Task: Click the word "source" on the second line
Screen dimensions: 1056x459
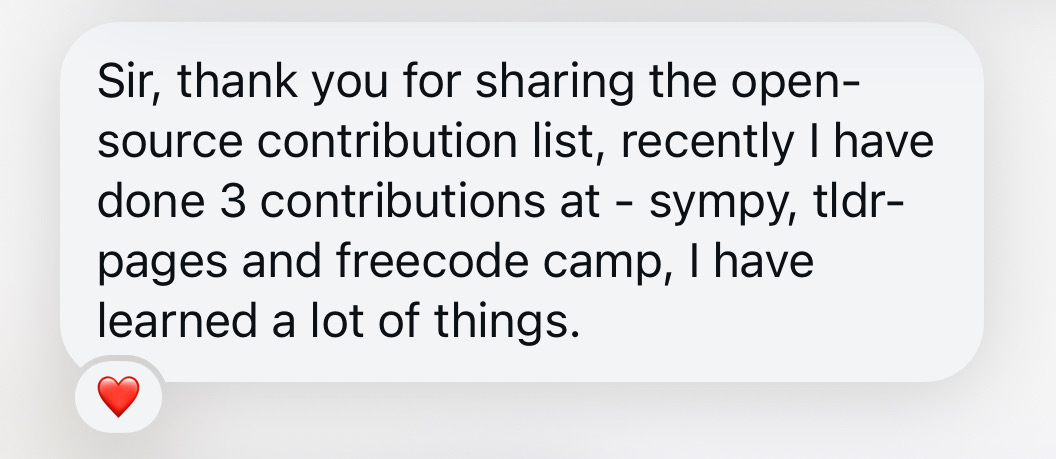Action: pyautogui.click(x=169, y=144)
